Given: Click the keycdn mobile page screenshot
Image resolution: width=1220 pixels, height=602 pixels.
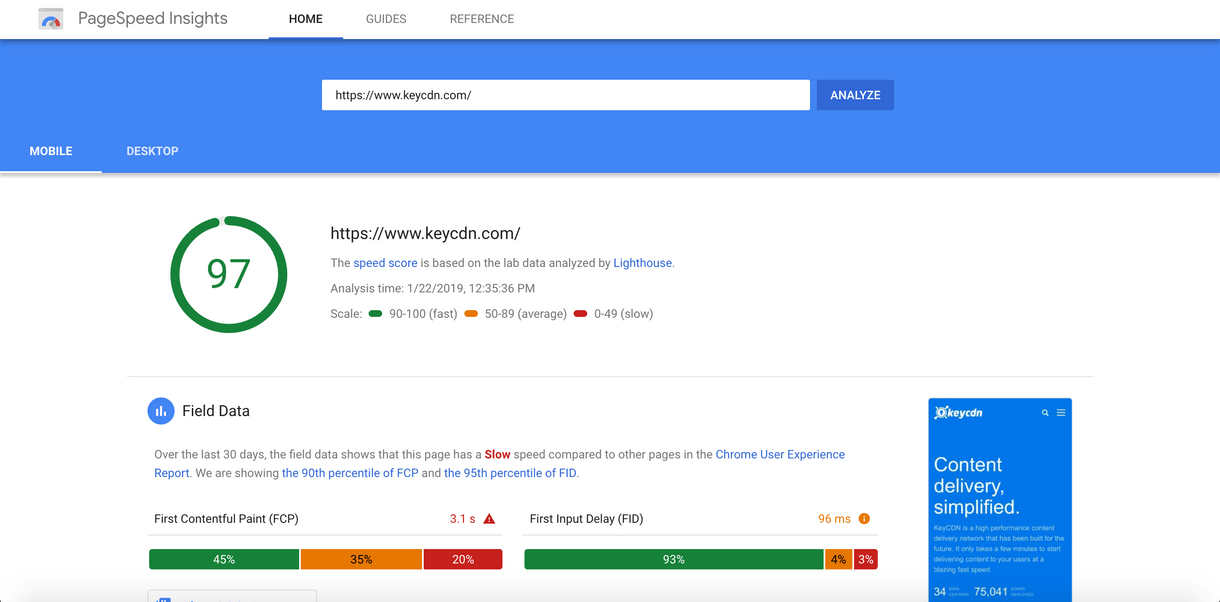Looking at the screenshot, I should pos(1000,500).
